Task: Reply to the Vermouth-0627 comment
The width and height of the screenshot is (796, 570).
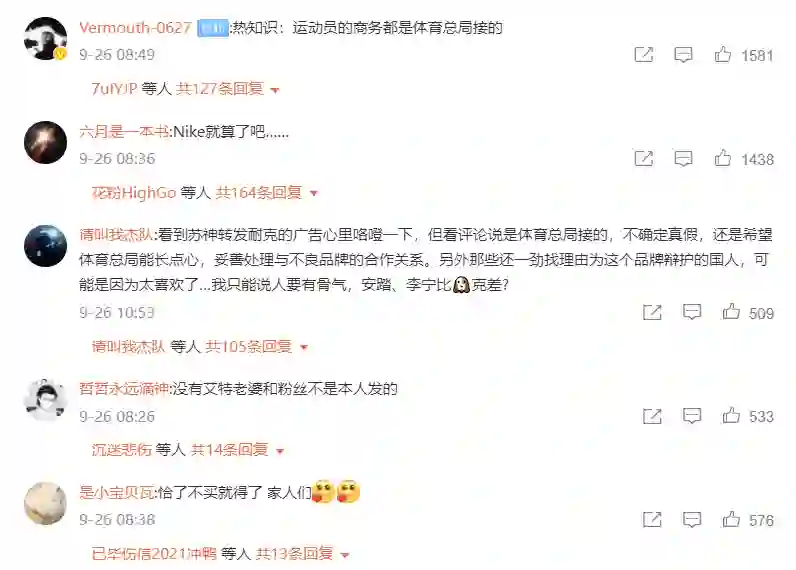Action: click(x=683, y=54)
